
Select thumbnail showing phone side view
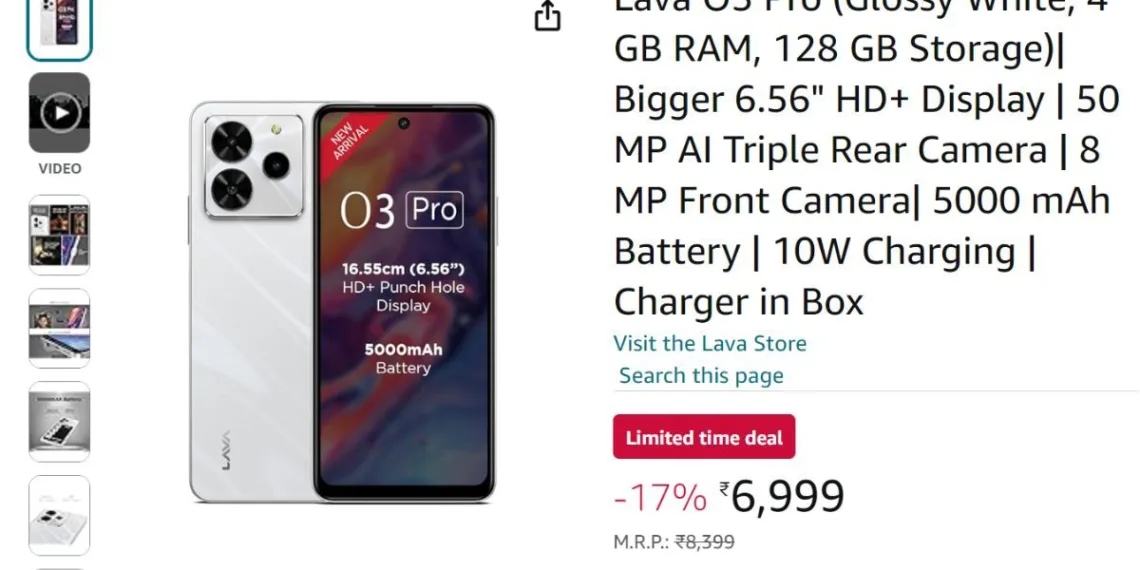click(x=60, y=328)
